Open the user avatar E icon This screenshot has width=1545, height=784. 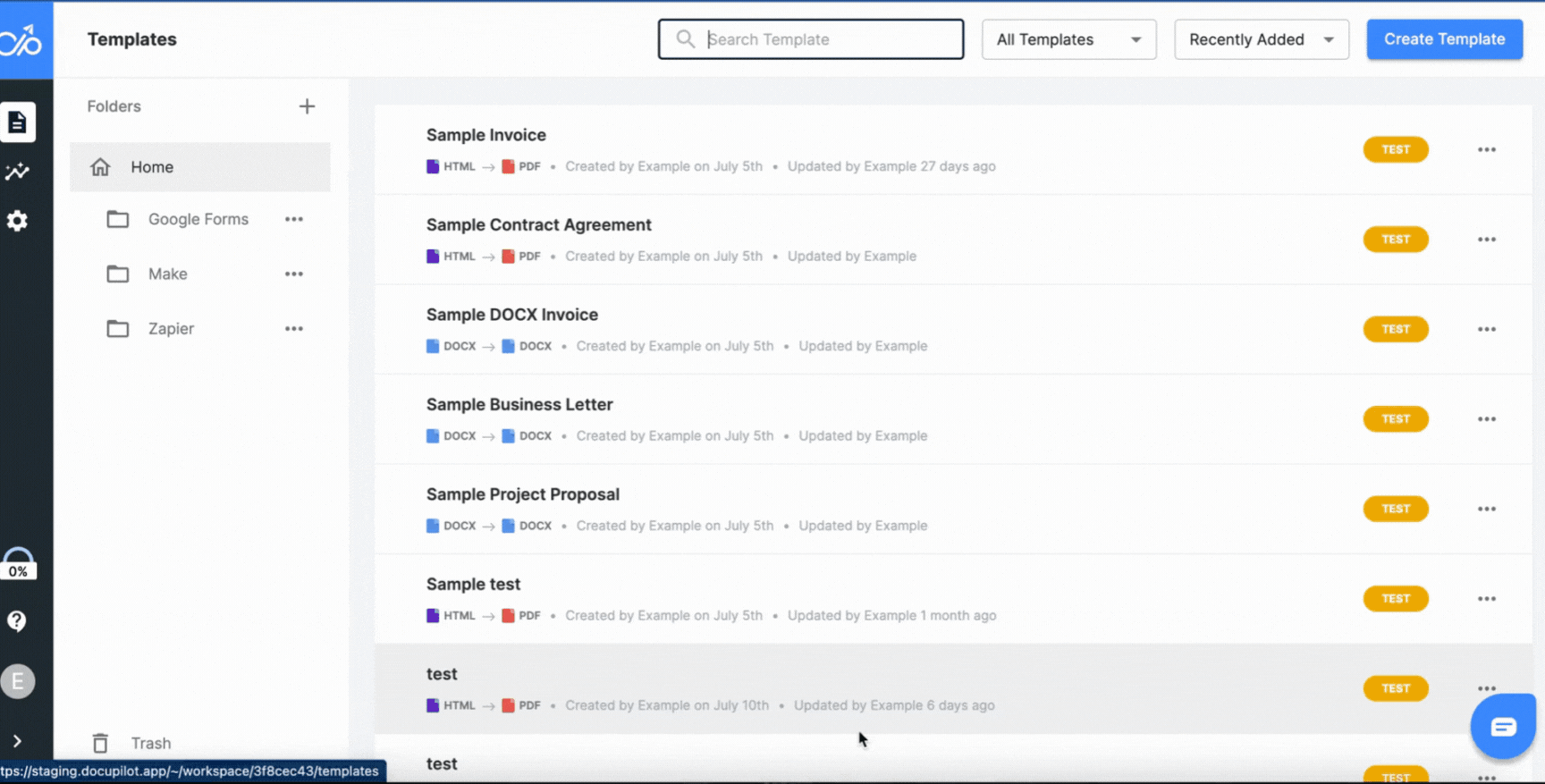(18, 682)
